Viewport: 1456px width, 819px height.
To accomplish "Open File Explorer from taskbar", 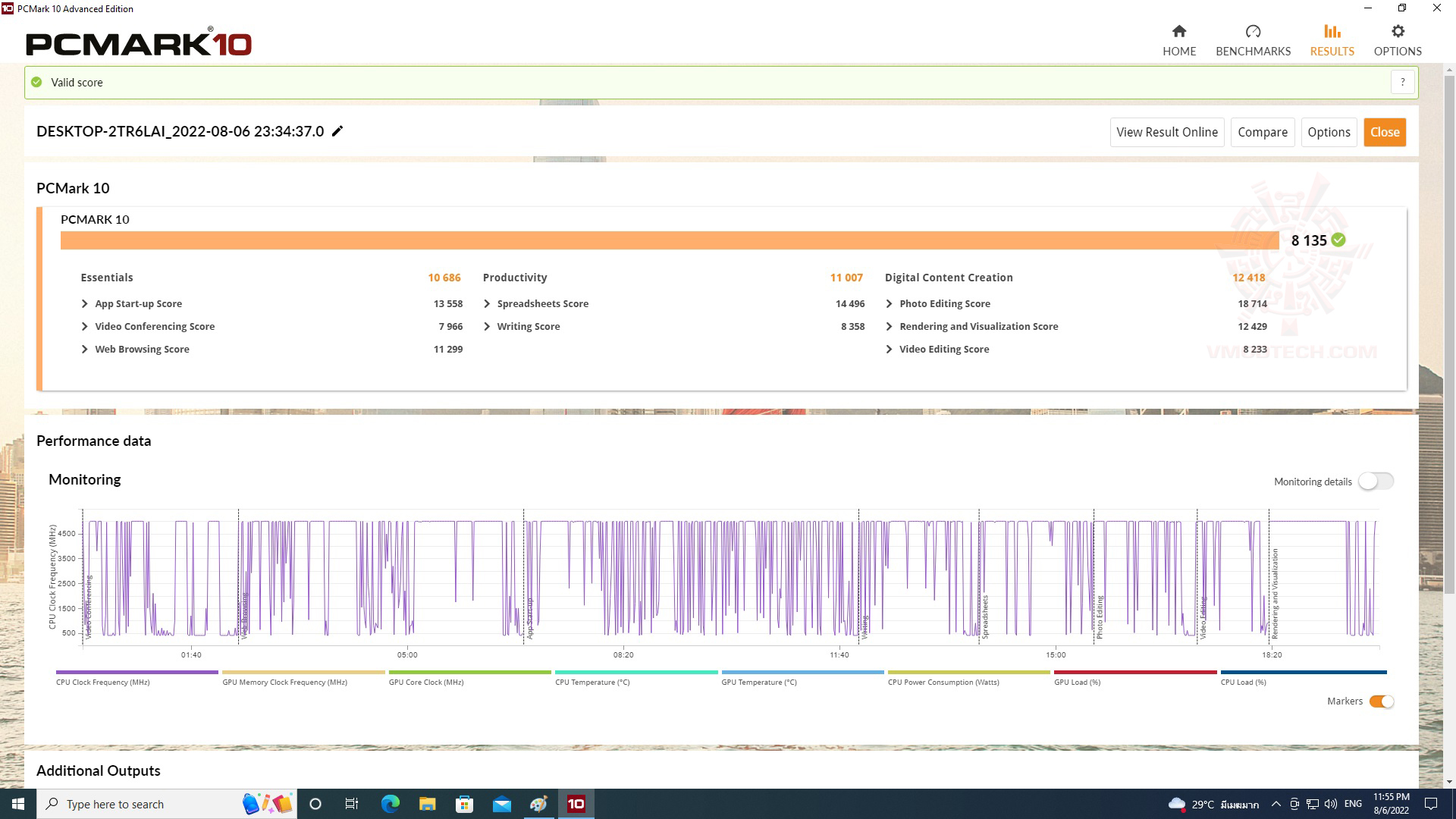I will click(427, 804).
